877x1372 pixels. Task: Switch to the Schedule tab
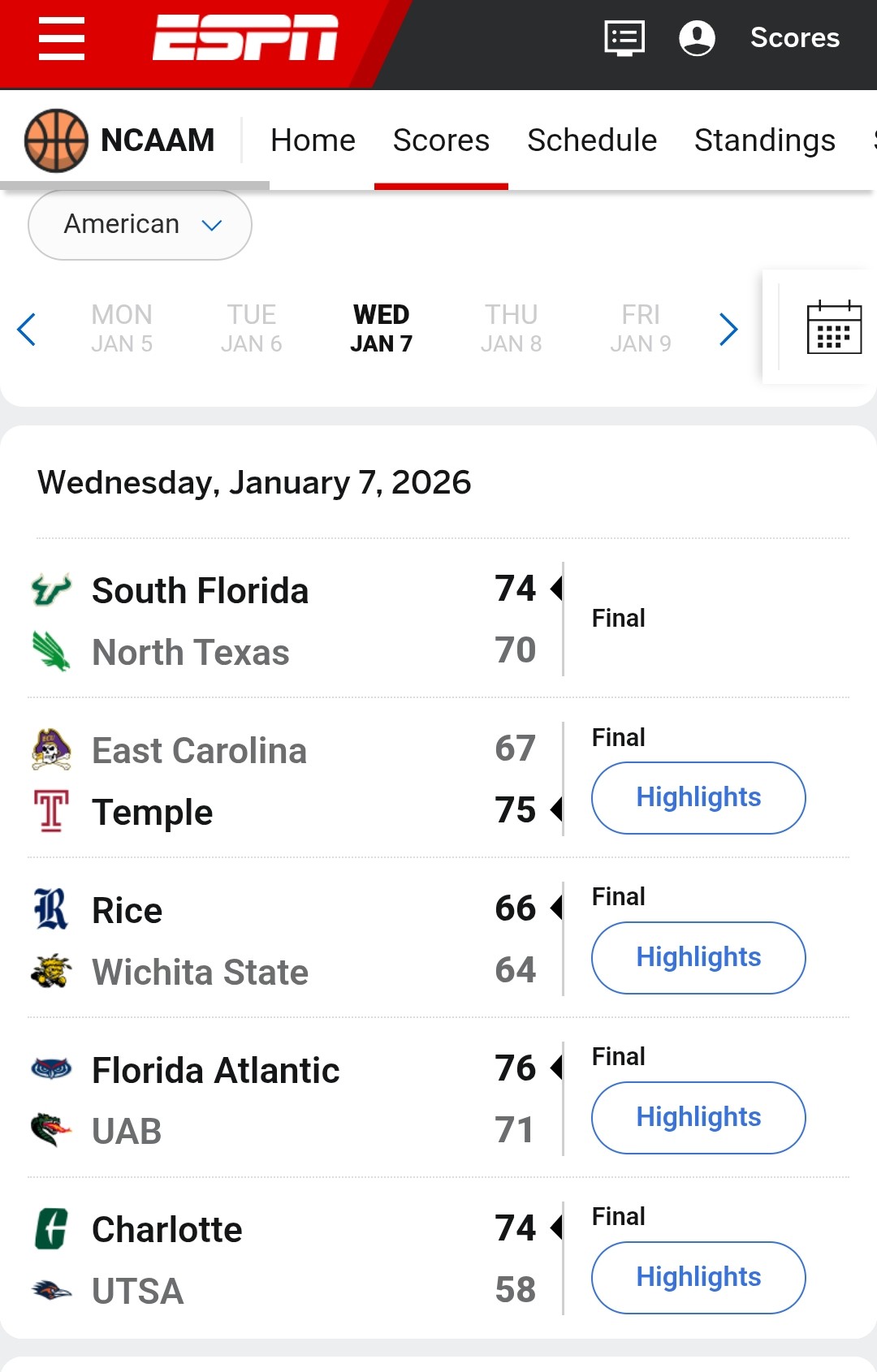pyautogui.click(x=592, y=140)
